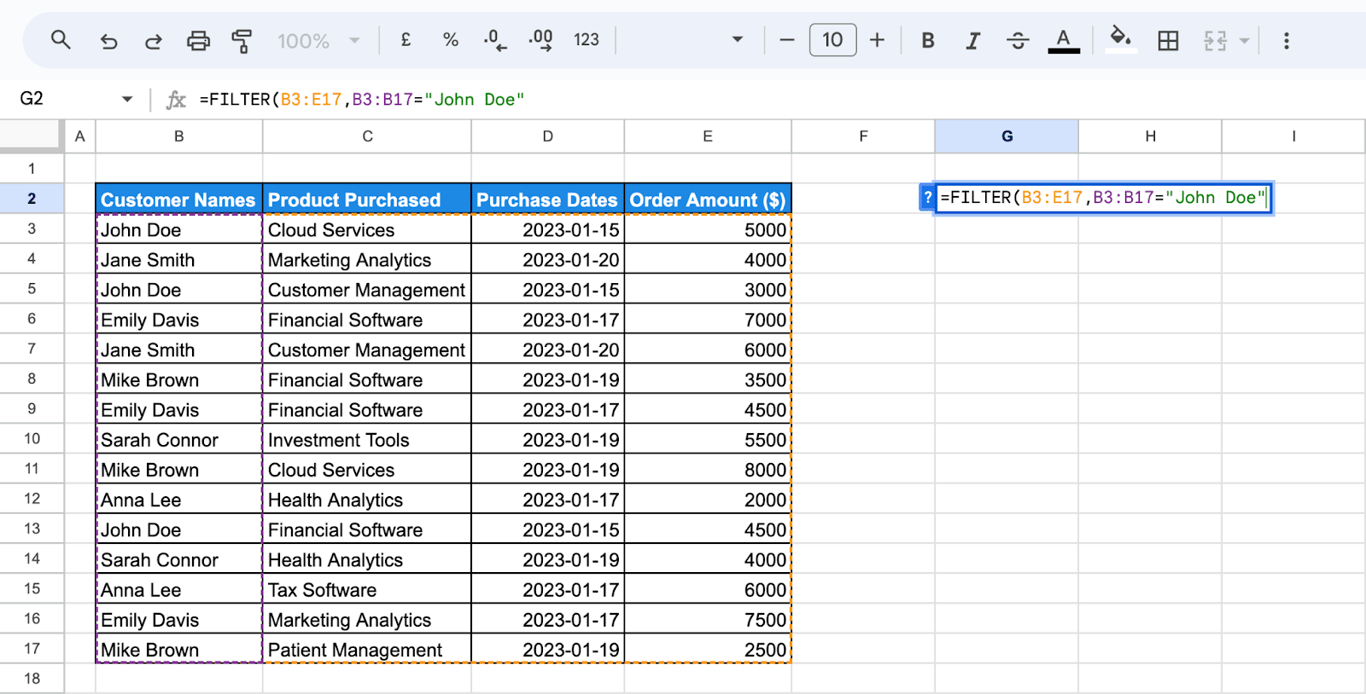
Task: Select the cell with amount 2500
Action: point(707,649)
